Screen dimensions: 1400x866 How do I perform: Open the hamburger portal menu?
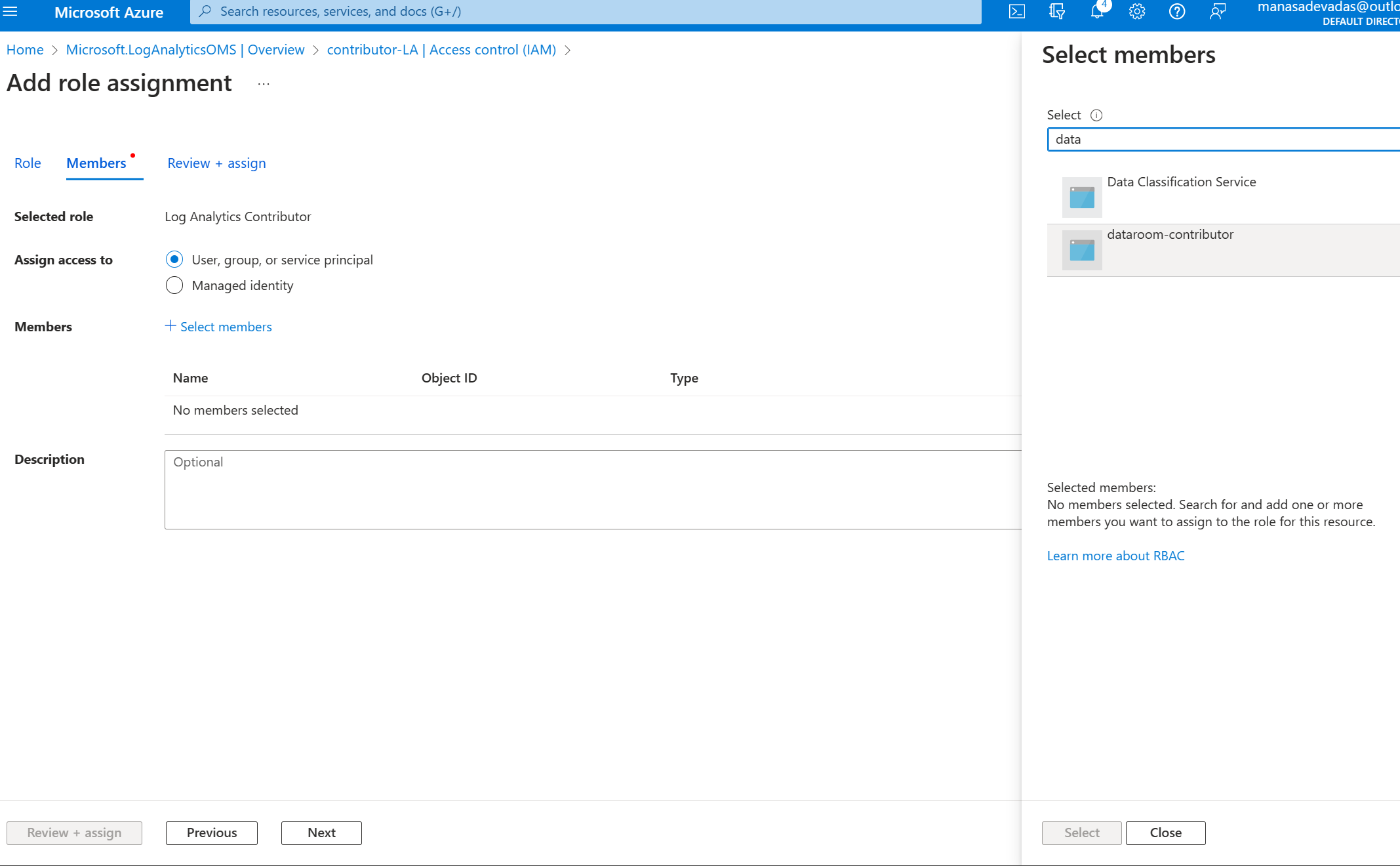click(10, 11)
